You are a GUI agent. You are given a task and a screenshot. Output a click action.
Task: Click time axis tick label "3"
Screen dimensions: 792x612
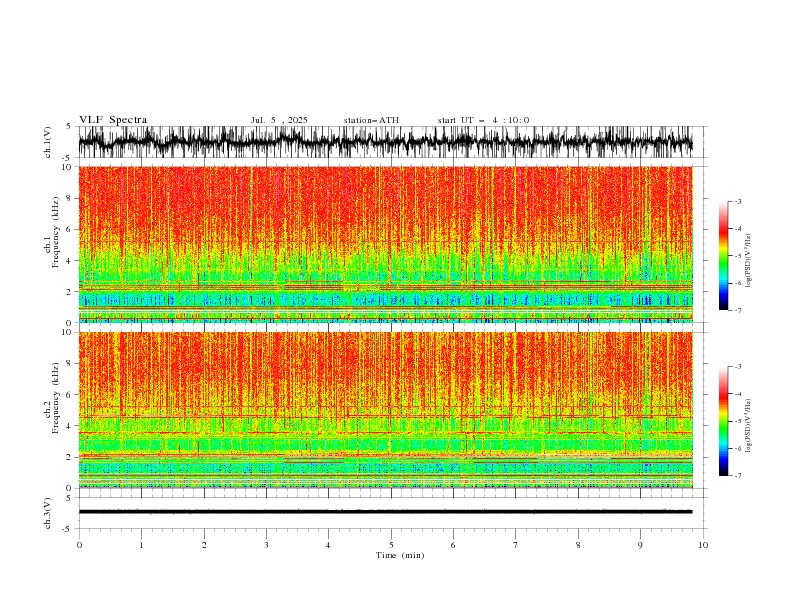266,545
